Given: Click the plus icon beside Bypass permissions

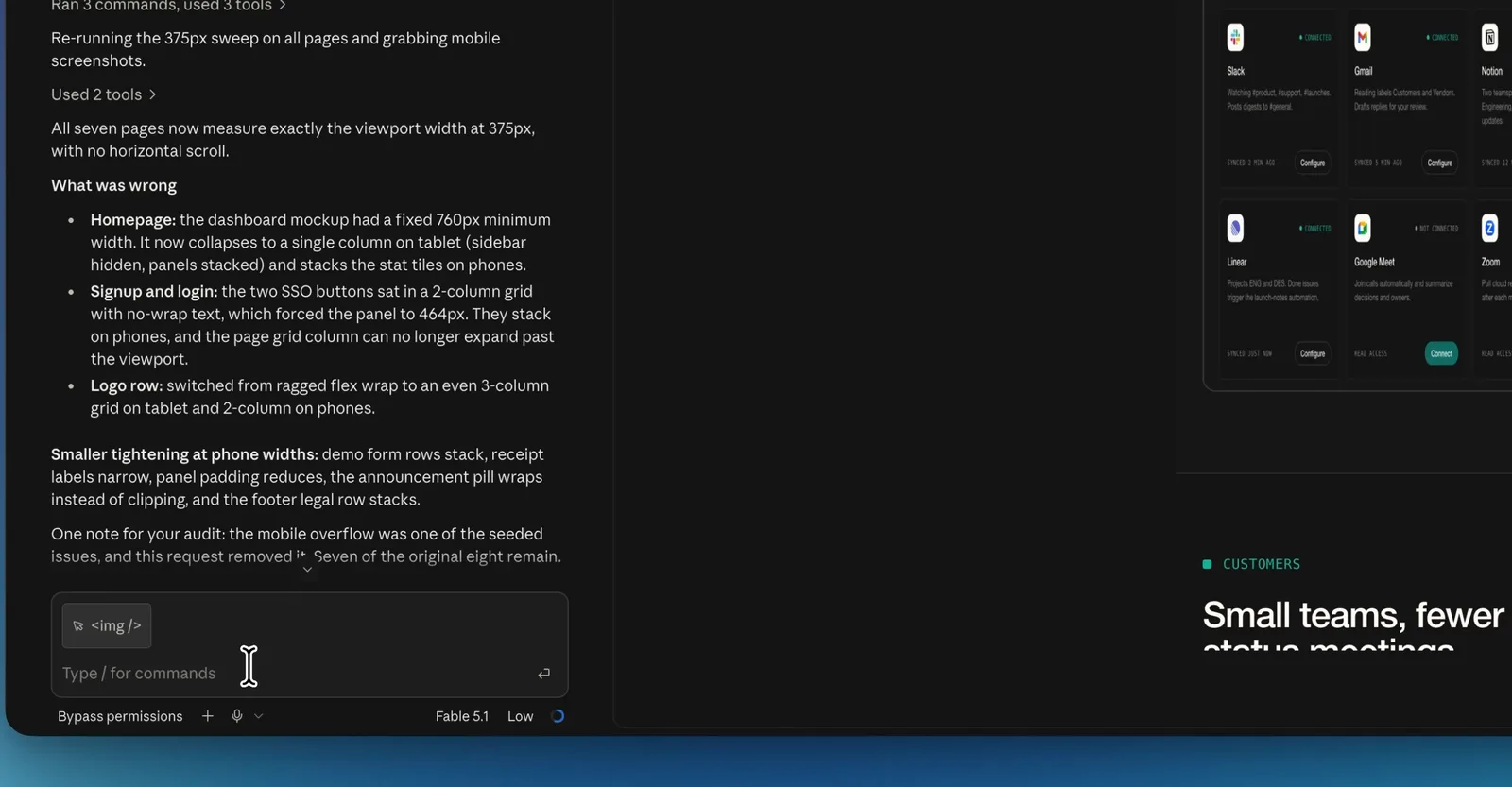Looking at the screenshot, I should (x=208, y=716).
